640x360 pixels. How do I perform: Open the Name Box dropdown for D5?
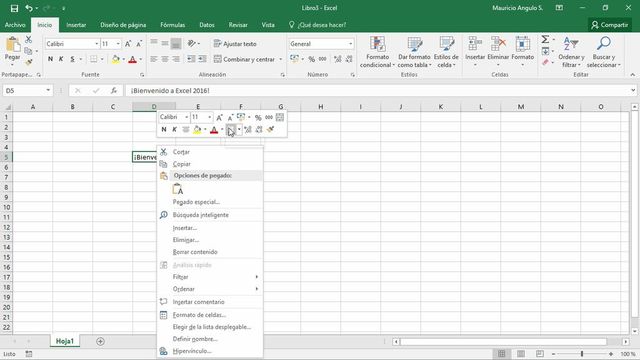click(48, 90)
